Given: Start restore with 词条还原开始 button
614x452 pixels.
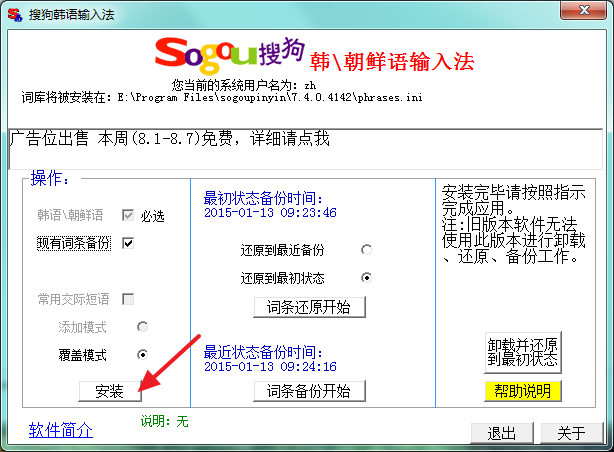Looking at the screenshot, I should pyautogui.click(x=309, y=307).
